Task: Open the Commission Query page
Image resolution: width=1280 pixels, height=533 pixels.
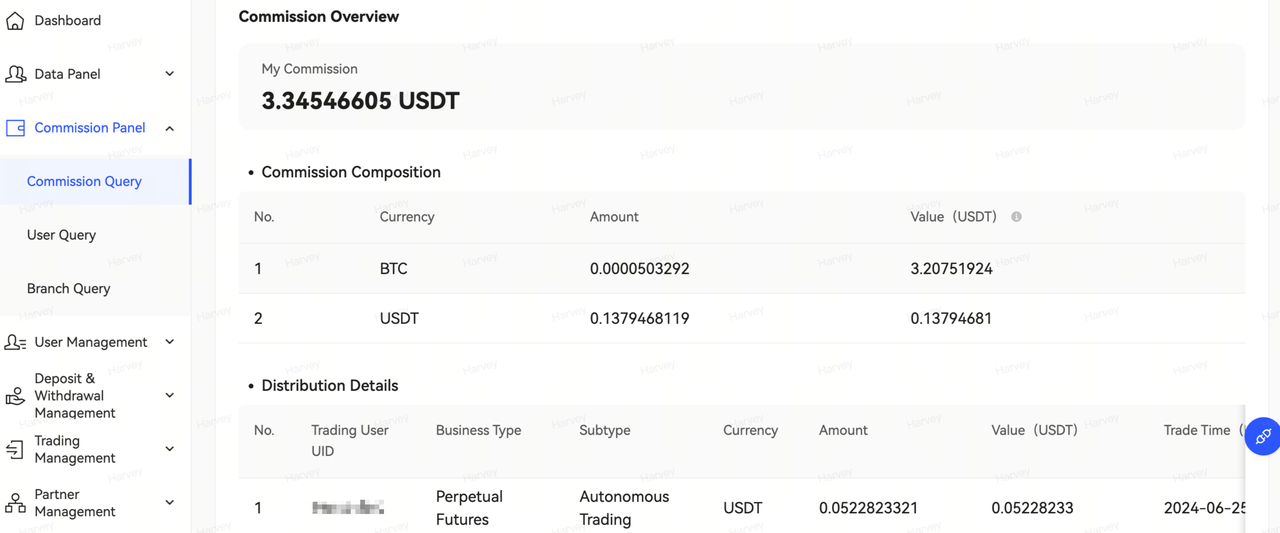Action: pyautogui.click(x=84, y=181)
